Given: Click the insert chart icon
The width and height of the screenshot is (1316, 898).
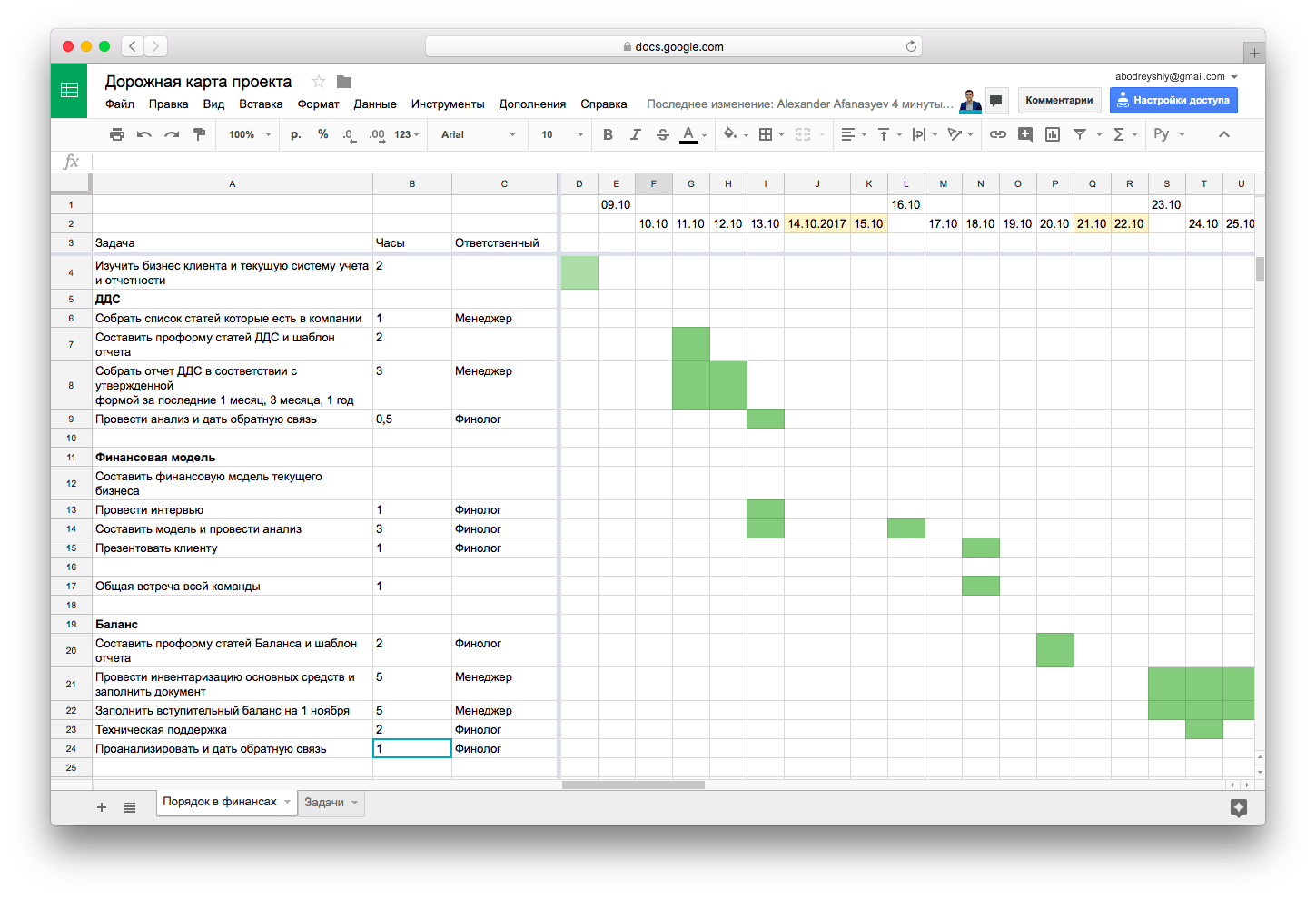Looking at the screenshot, I should [1053, 134].
